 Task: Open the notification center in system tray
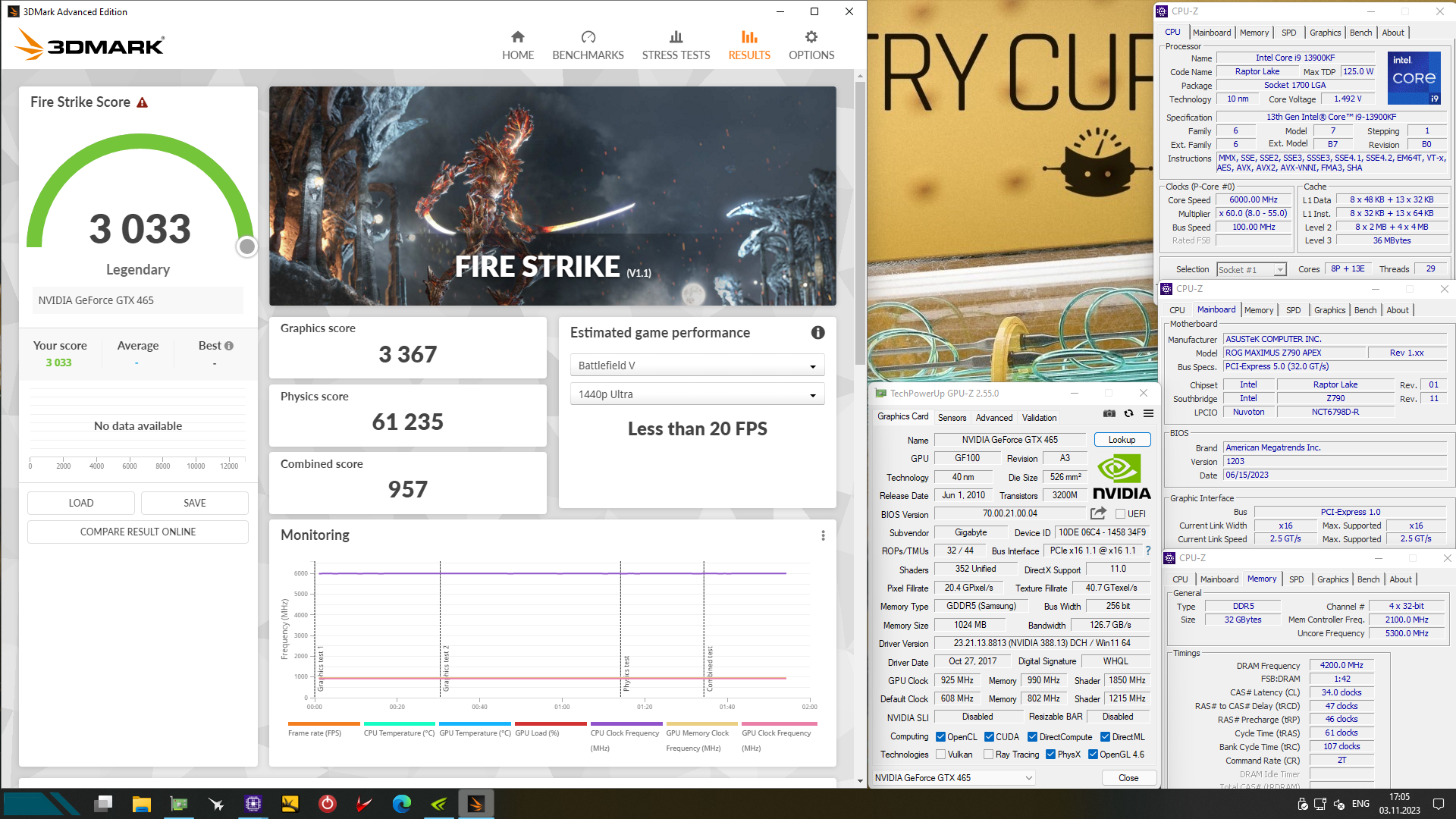click(x=1439, y=804)
